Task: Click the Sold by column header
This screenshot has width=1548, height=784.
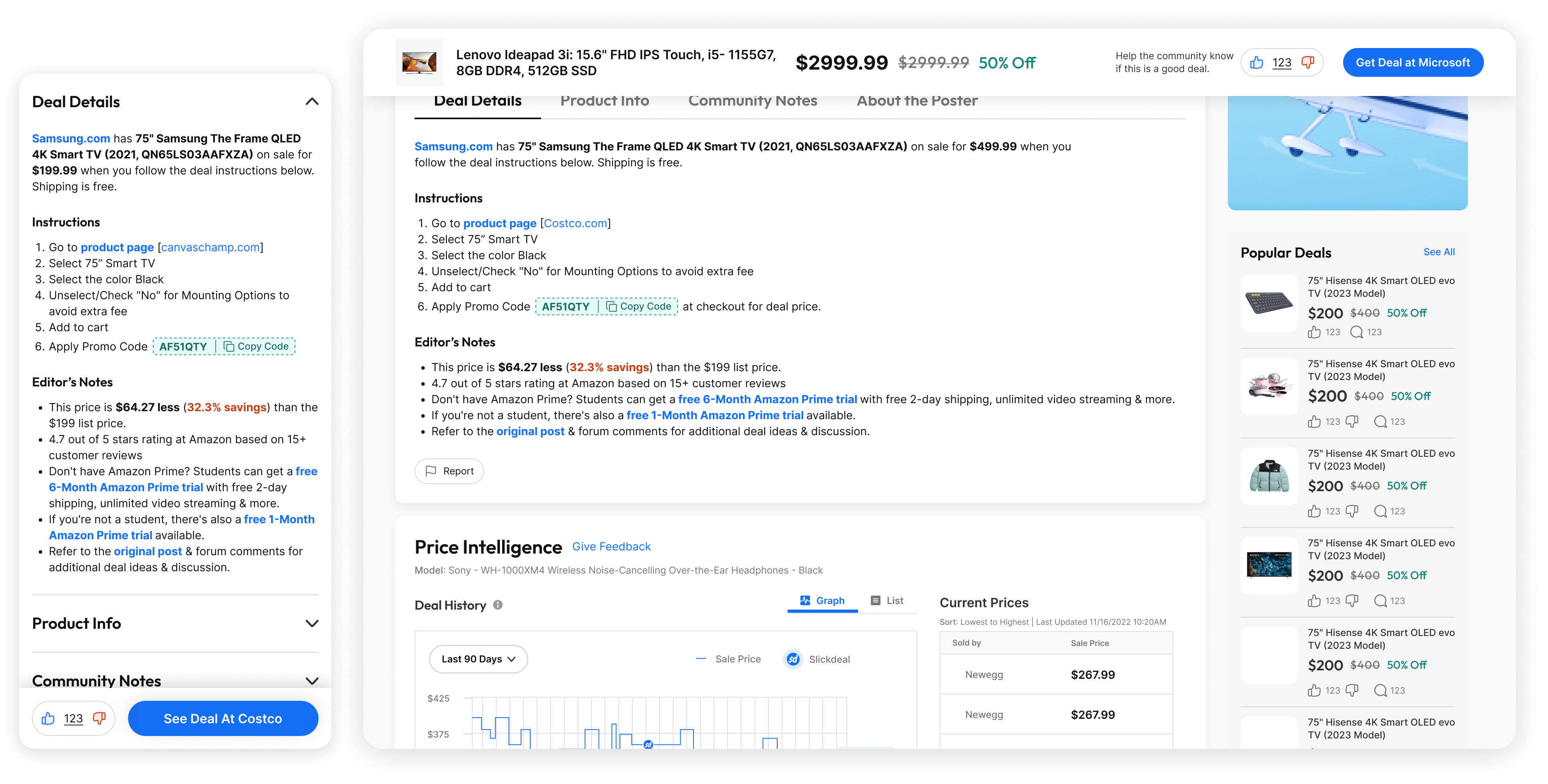Action: pos(966,643)
